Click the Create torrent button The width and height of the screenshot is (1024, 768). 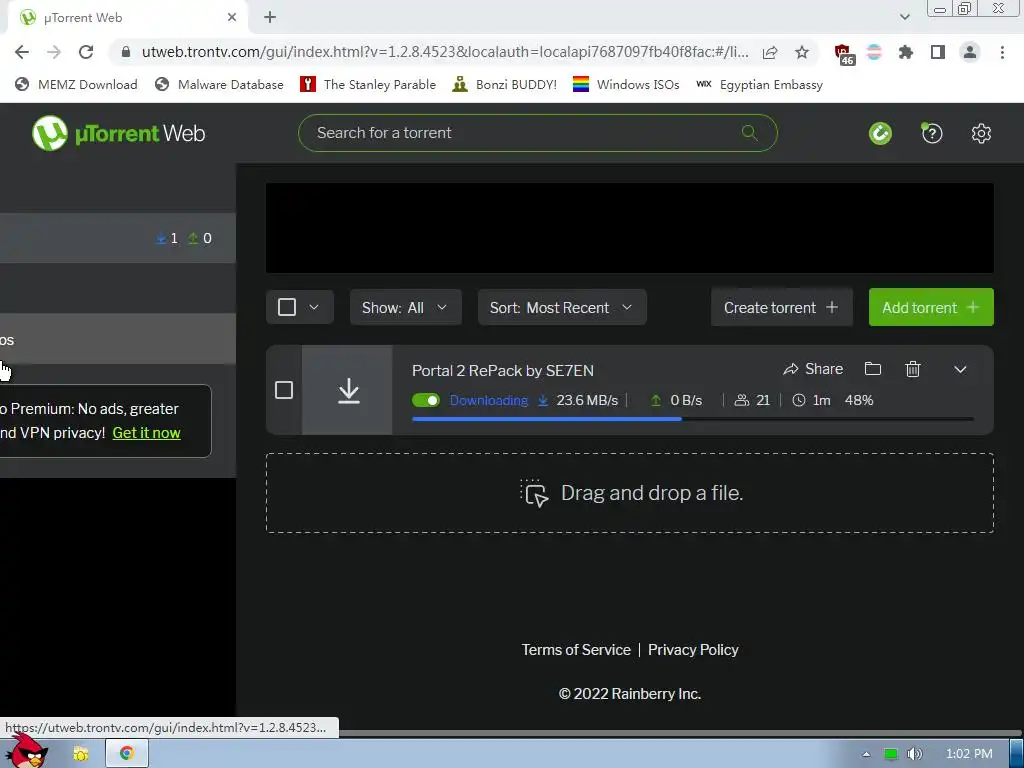click(x=782, y=307)
